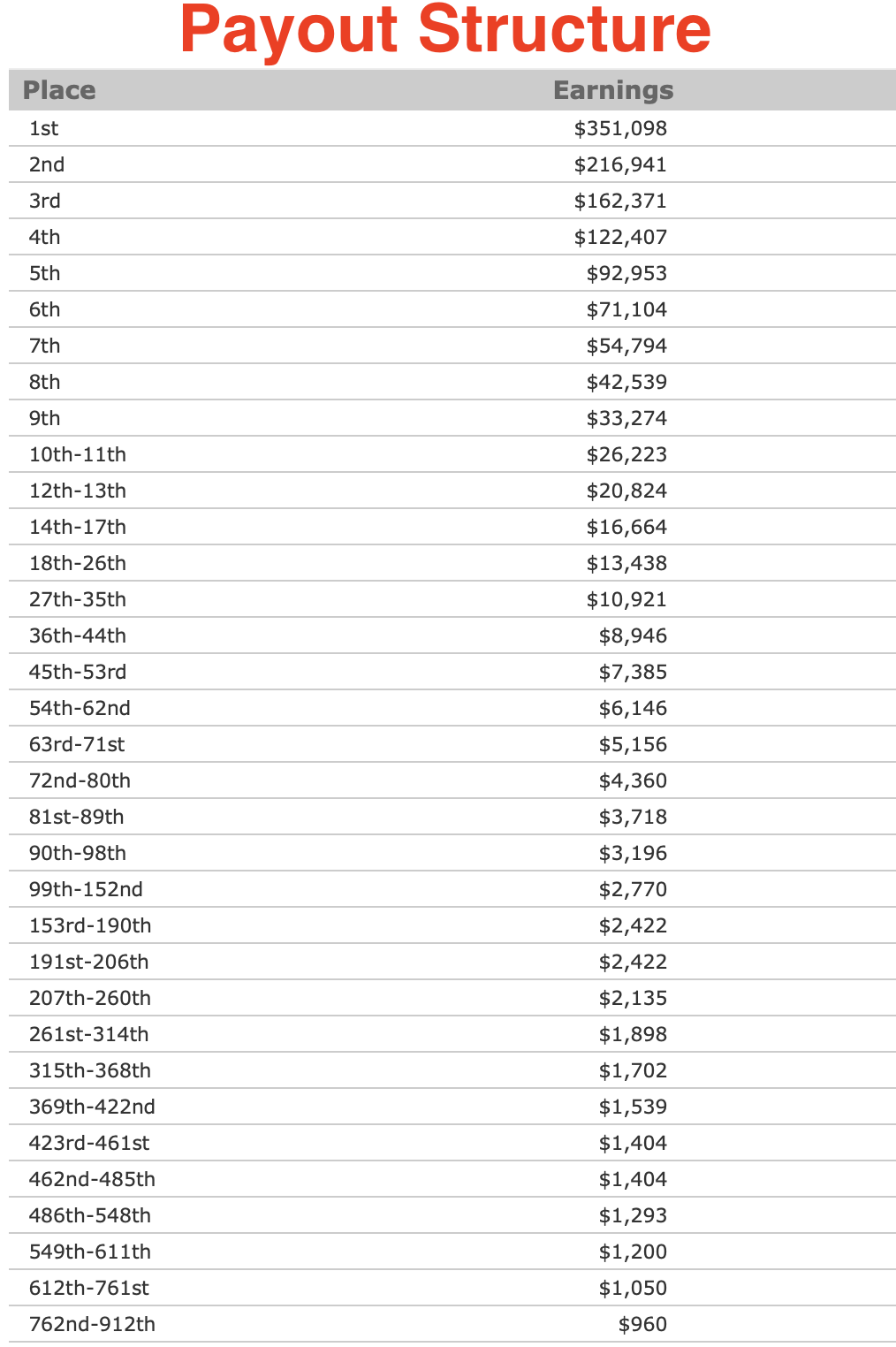Viewport: 896px width, 1347px height.
Task: Click the $16,664 earnings amount
Action: click(x=626, y=528)
